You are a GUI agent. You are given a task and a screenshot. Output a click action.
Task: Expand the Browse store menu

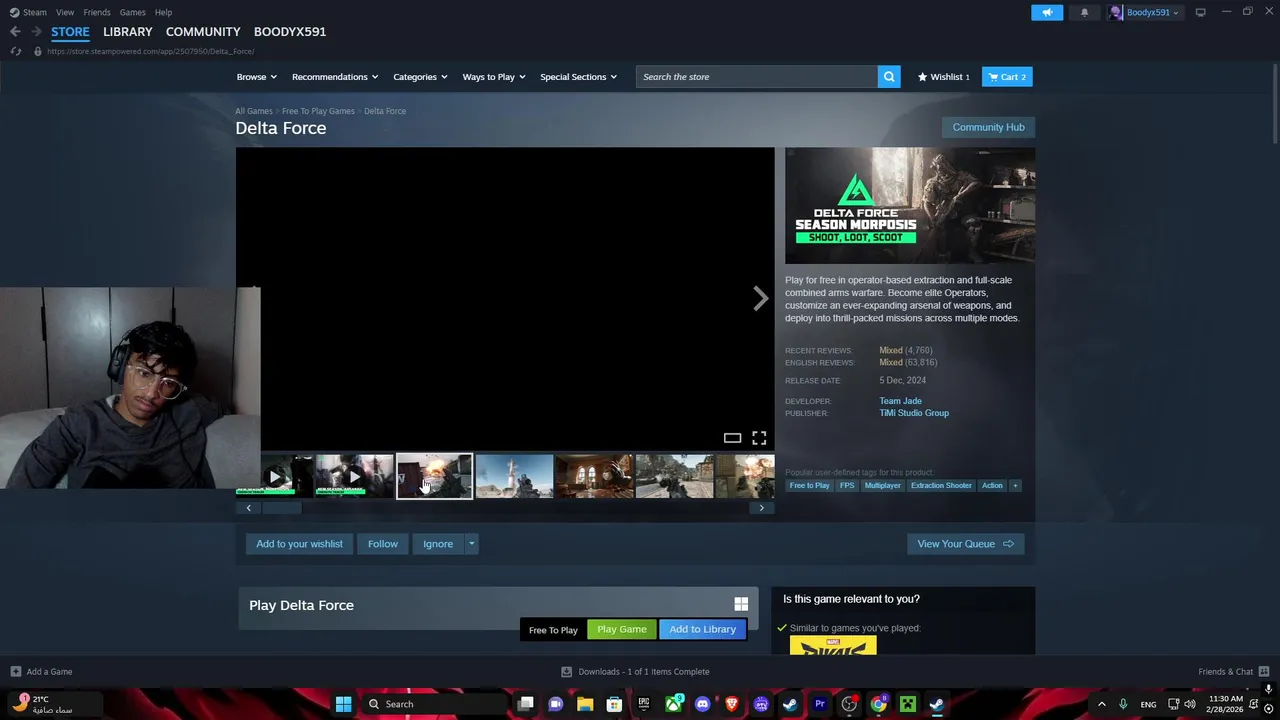257,77
